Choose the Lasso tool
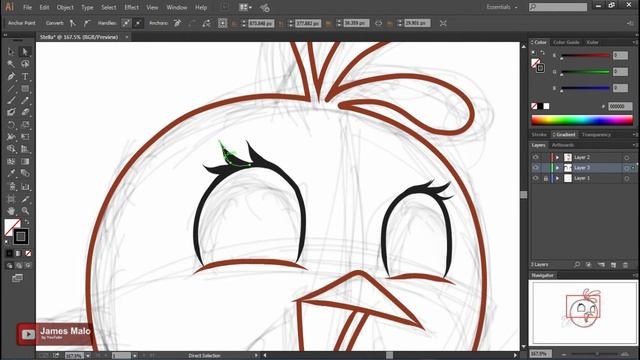This screenshot has width=640, height=360. click(25, 64)
